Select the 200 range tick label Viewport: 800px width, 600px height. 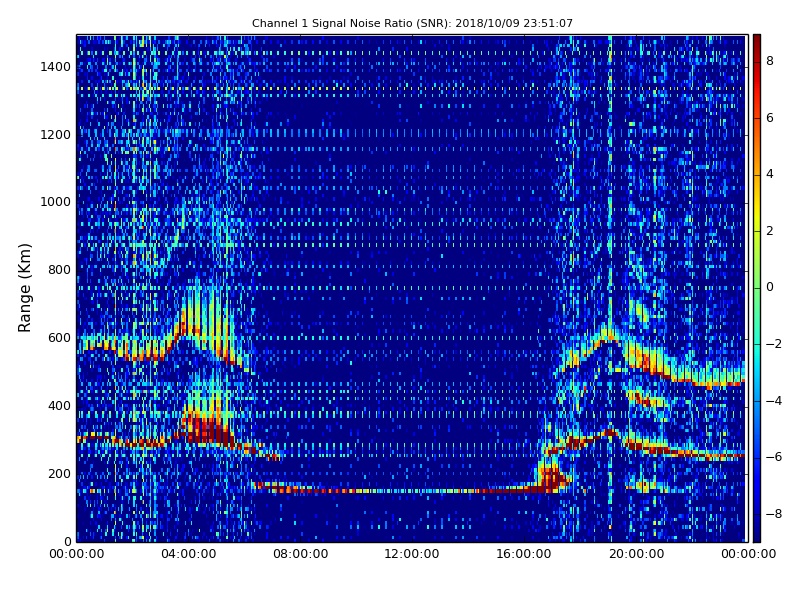point(59,473)
